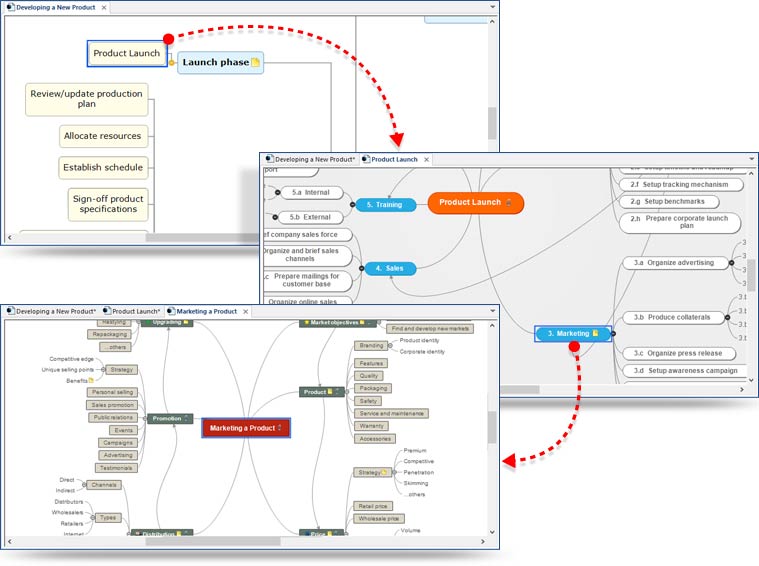Select the Public relations topic
This screenshot has width=759, height=566.
[x=113, y=417]
